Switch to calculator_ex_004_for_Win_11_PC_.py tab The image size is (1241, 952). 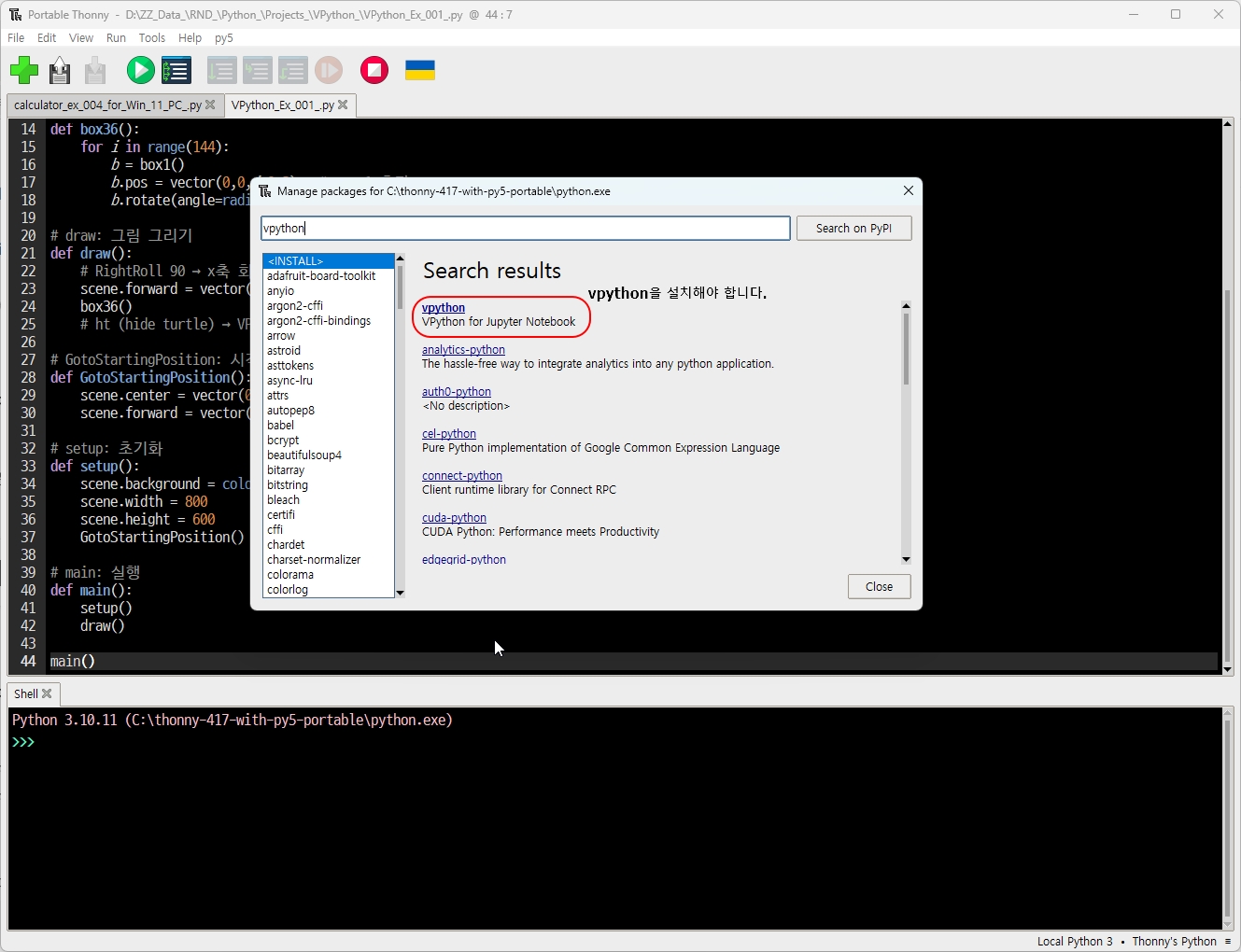(x=107, y=105)
